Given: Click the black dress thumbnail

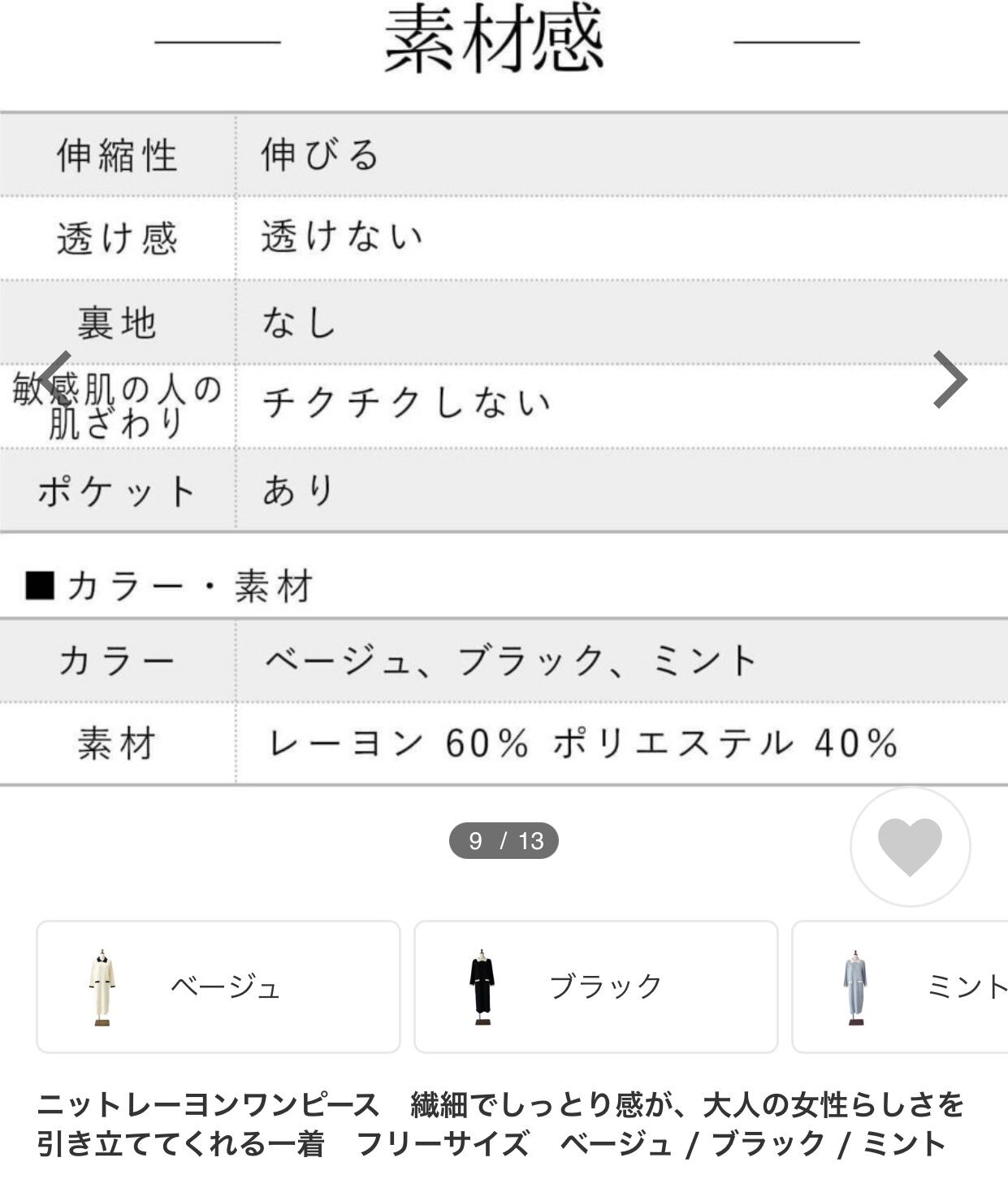Looking at the screenshot, I should (x=482, y=986).
